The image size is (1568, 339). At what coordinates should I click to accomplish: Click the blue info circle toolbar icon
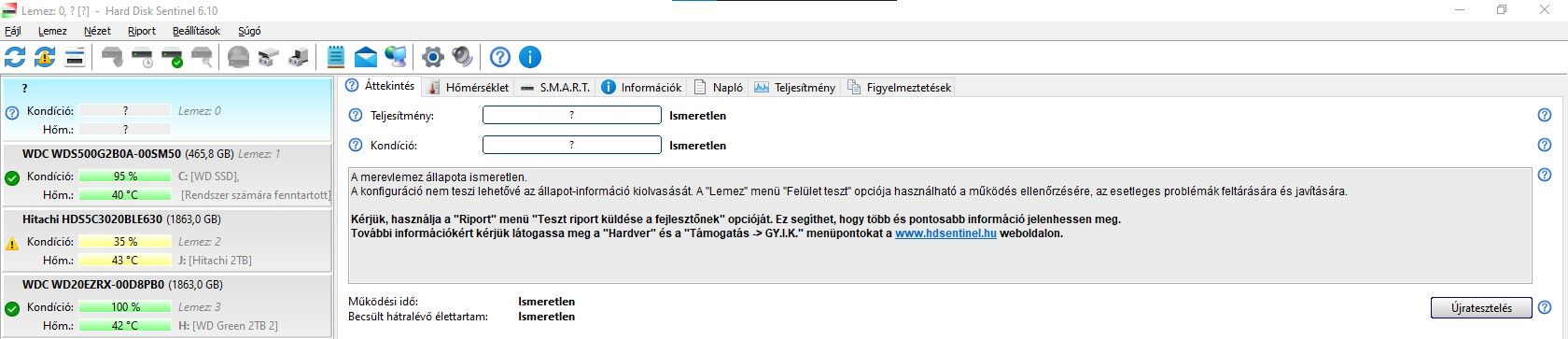tap(530, 57)
